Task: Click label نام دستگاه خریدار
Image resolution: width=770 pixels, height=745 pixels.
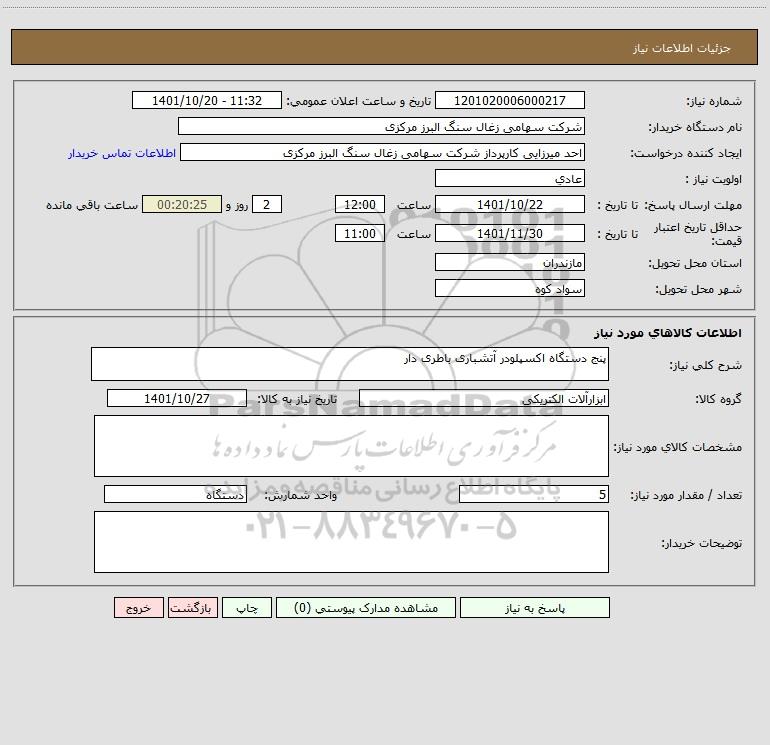Action: tap(695, 128)
